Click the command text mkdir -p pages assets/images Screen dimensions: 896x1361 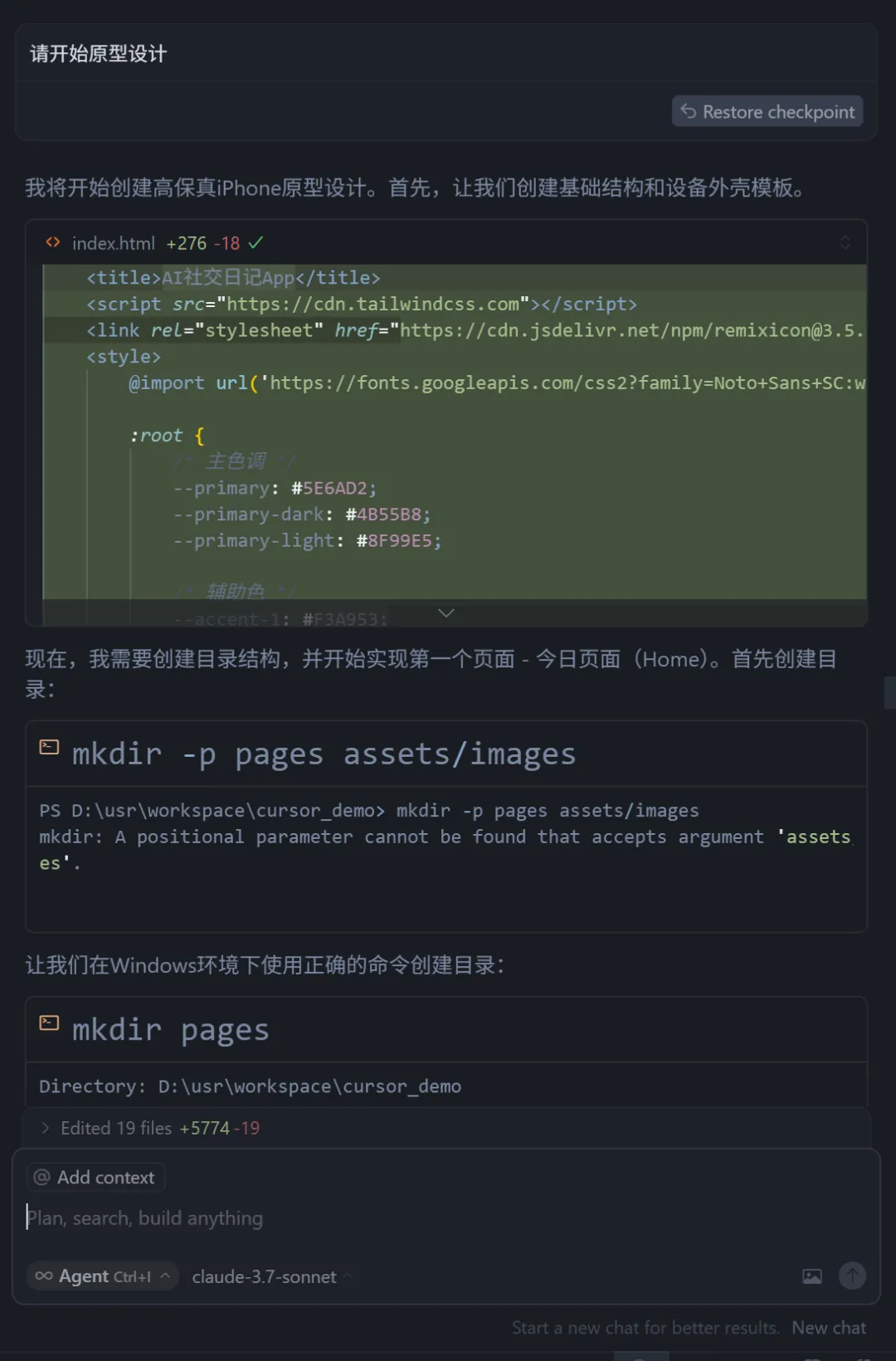[324, 754]
